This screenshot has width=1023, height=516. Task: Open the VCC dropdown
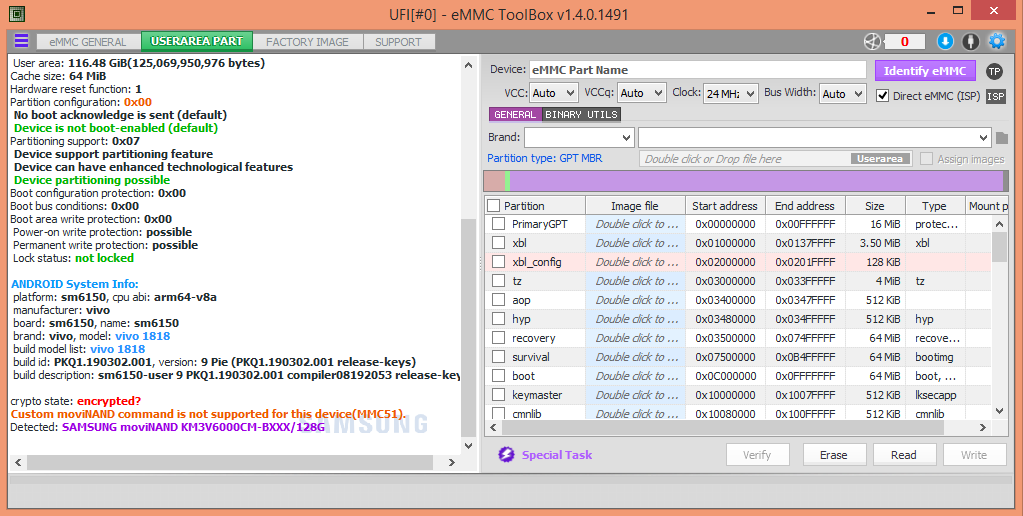coord(553,93)
